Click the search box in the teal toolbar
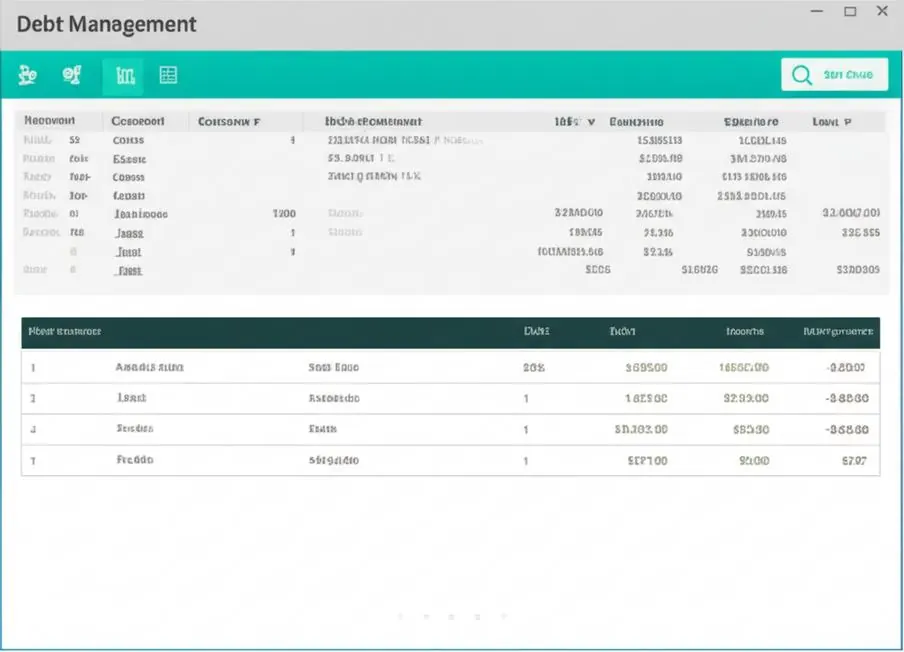The image size is (904, 652). (834, 74)
